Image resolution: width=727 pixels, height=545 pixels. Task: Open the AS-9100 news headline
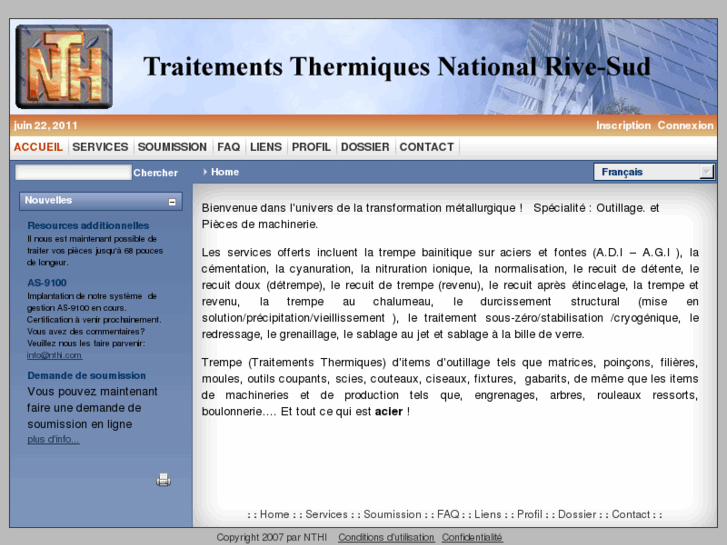(47, 283)
